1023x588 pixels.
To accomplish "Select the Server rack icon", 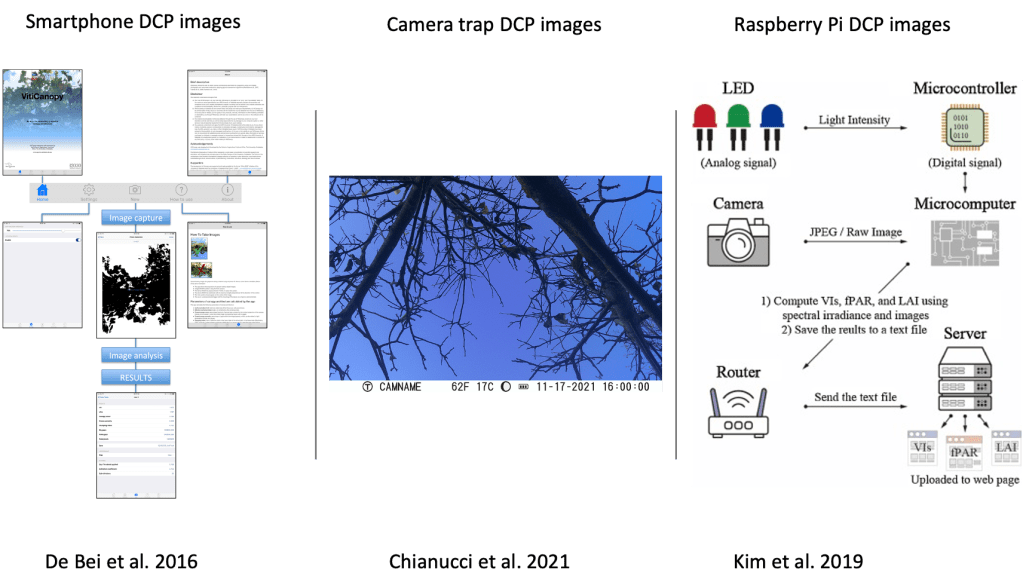I will pos(963,384).
